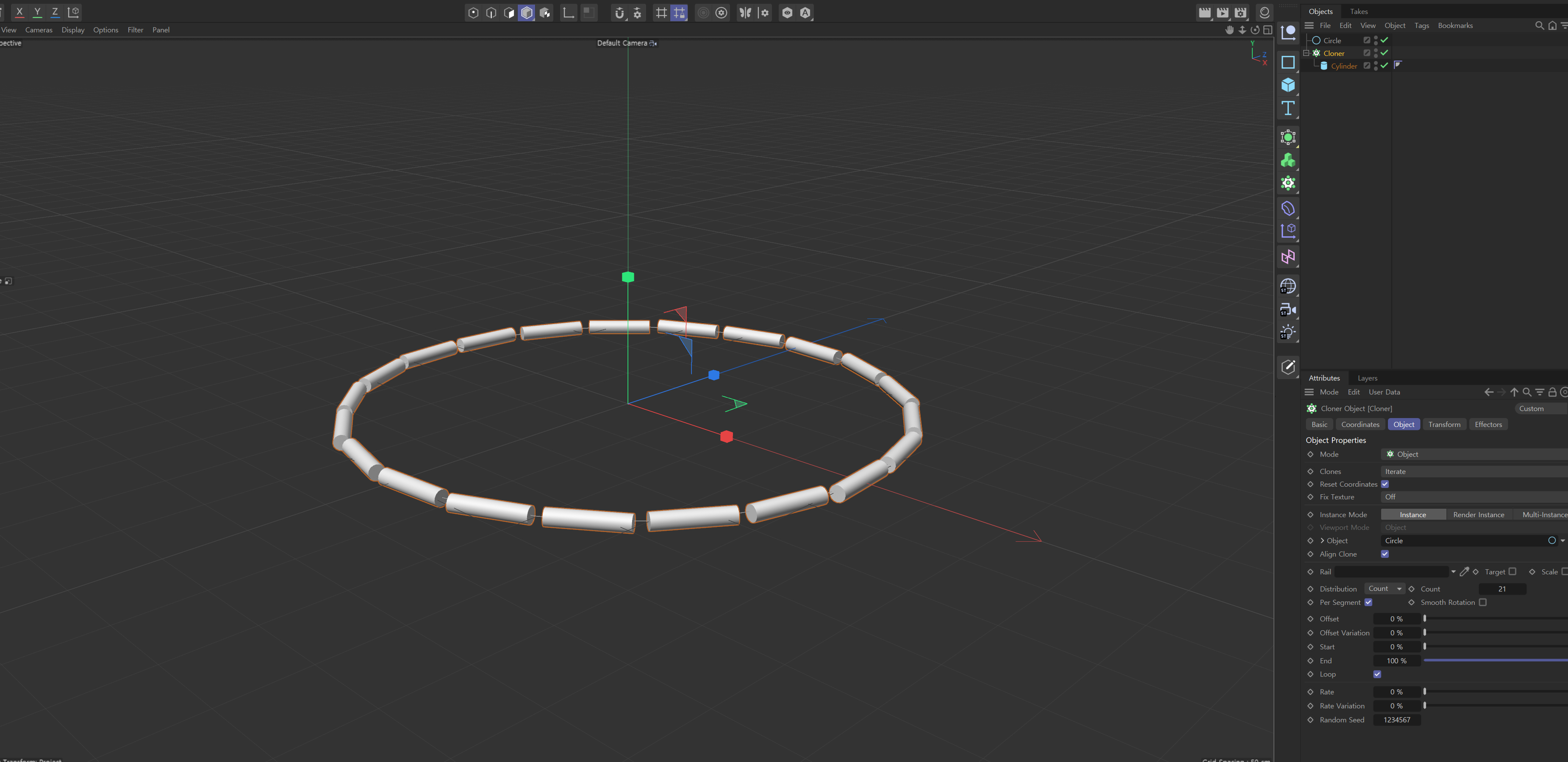The height and width of the screenshot is (762, 1568).
Task: Open the Distribution Count dropdown
Action: [x=1385, y=588]
